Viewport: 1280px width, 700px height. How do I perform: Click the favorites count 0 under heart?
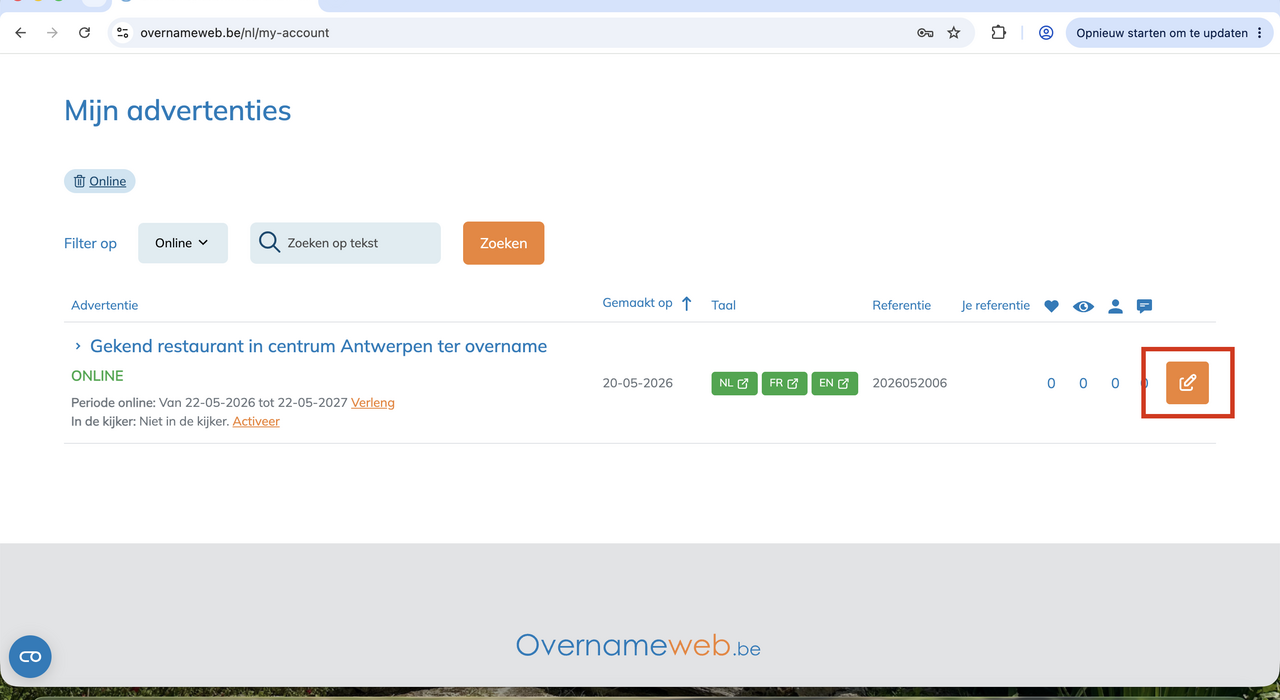pyautogui.click(x=1051, y=383)
